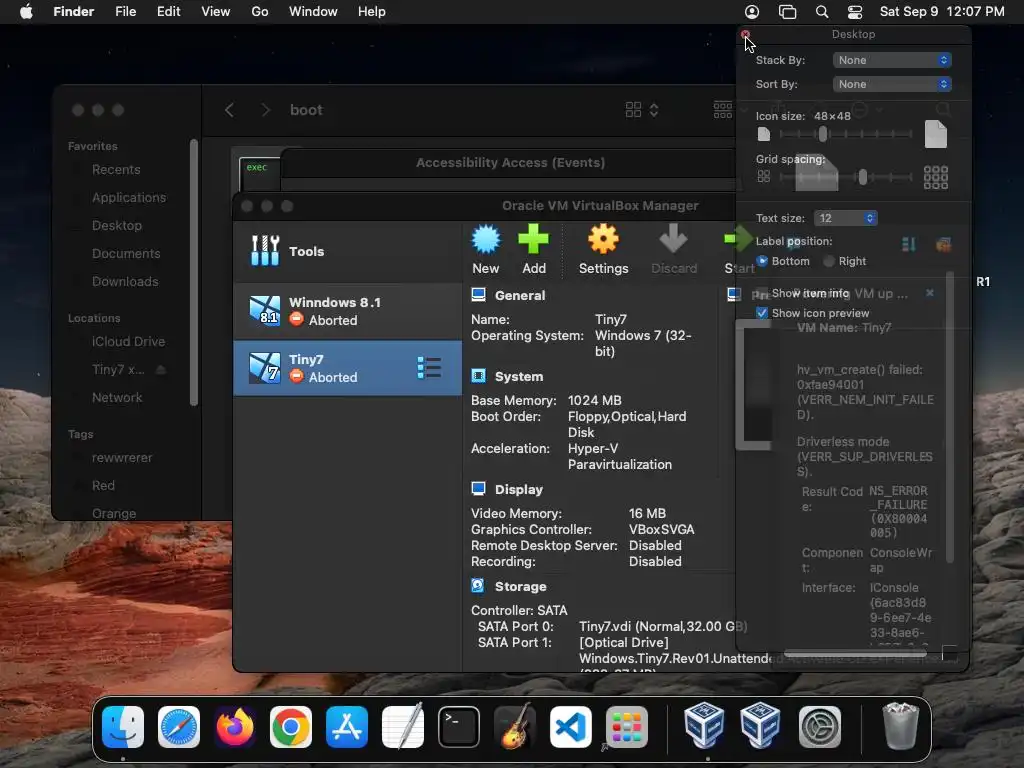Viewport: 1024px width, 768px height.
Task: Select the Tiny7 virtual machine entry
Action: coord(347,368)
